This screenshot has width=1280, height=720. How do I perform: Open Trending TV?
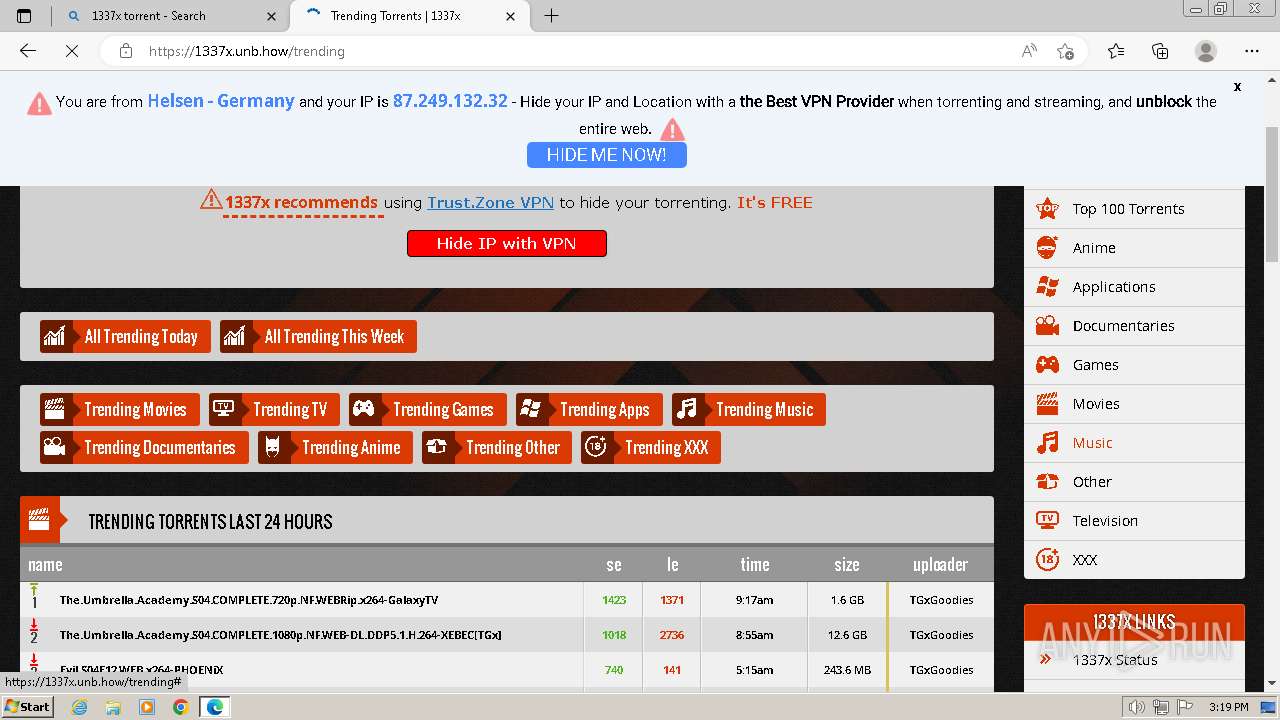click(274, 409)
